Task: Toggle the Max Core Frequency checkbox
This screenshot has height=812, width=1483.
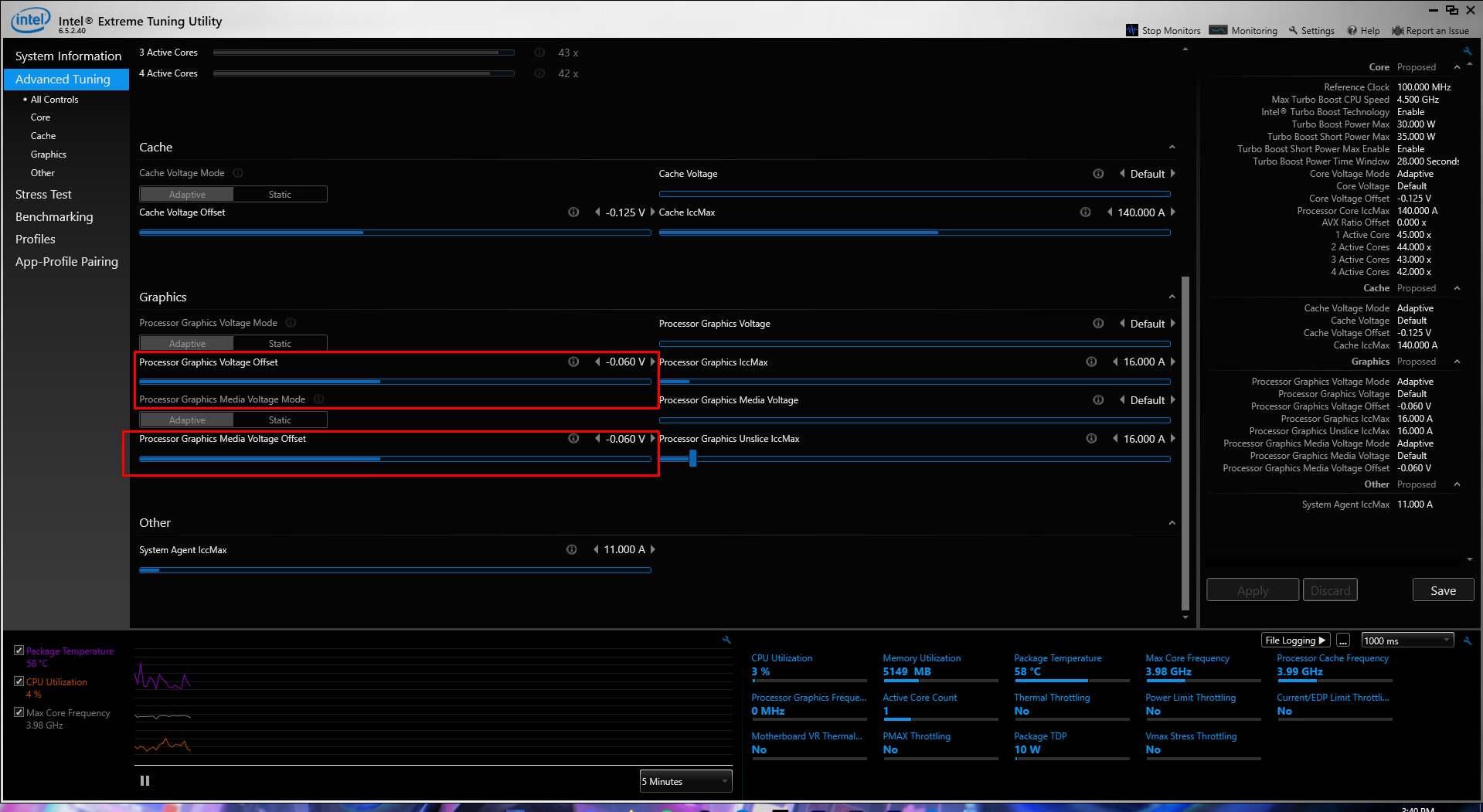Action: [x=19, y=712]
